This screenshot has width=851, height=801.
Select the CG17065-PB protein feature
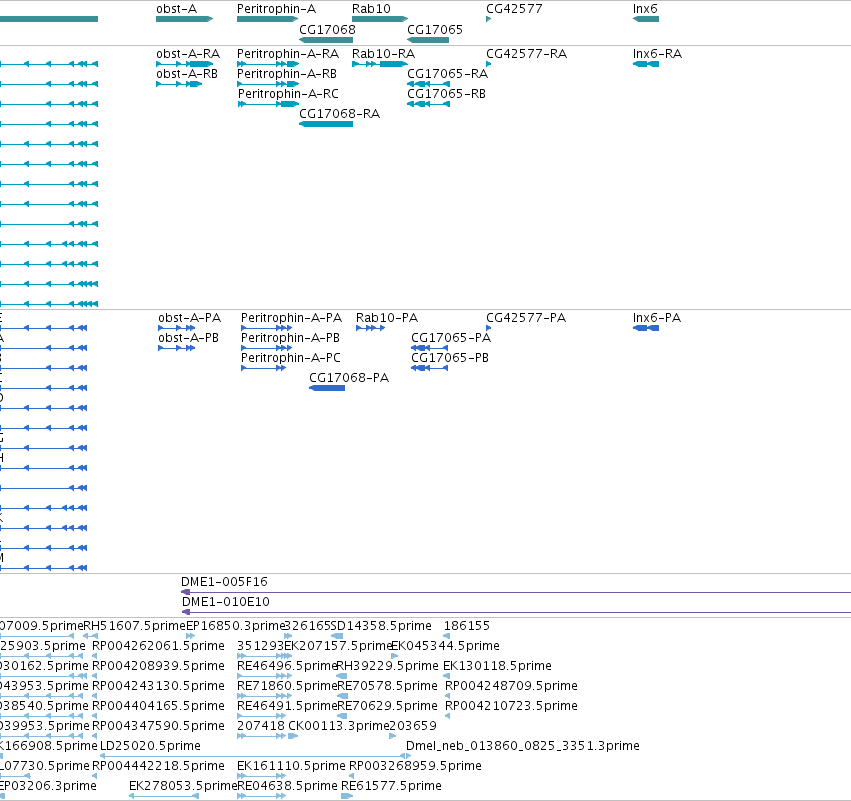(429, 368)
